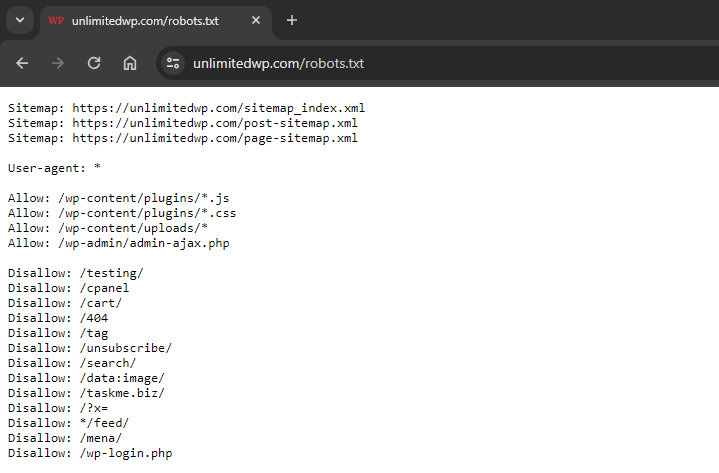Click the greyed forward arrow

coord(58,63)
